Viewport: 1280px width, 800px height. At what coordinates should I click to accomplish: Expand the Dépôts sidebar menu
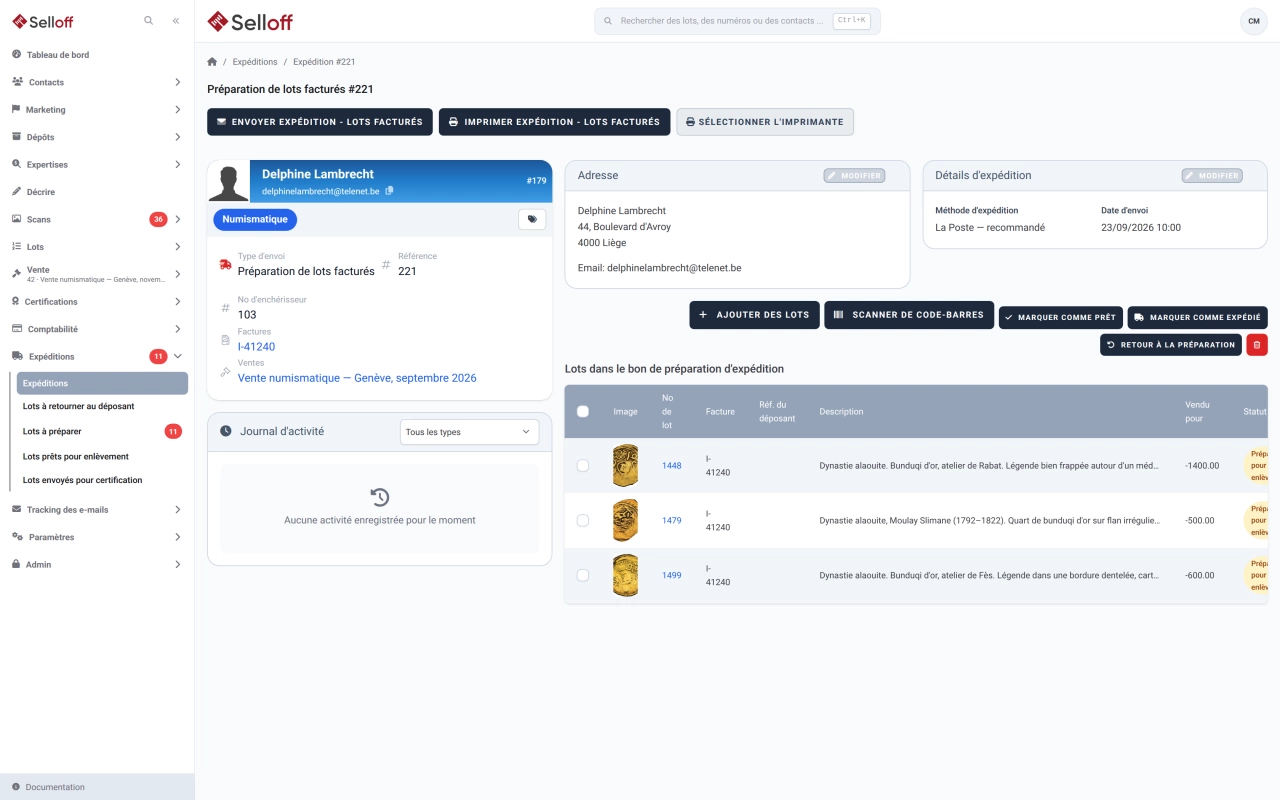pos(97,137)
